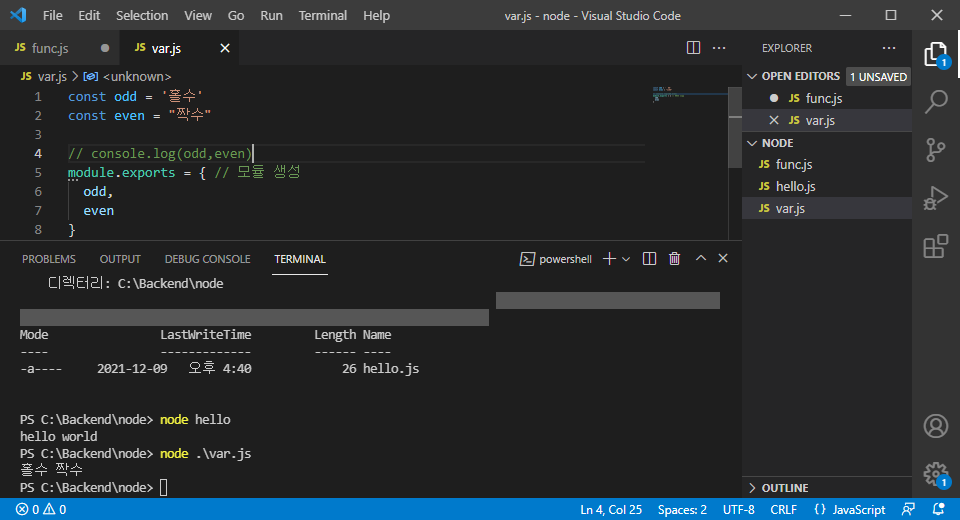Select var.js in the NODE folder
This screenshot has width=960, height=520.
[x=827, y=208]
